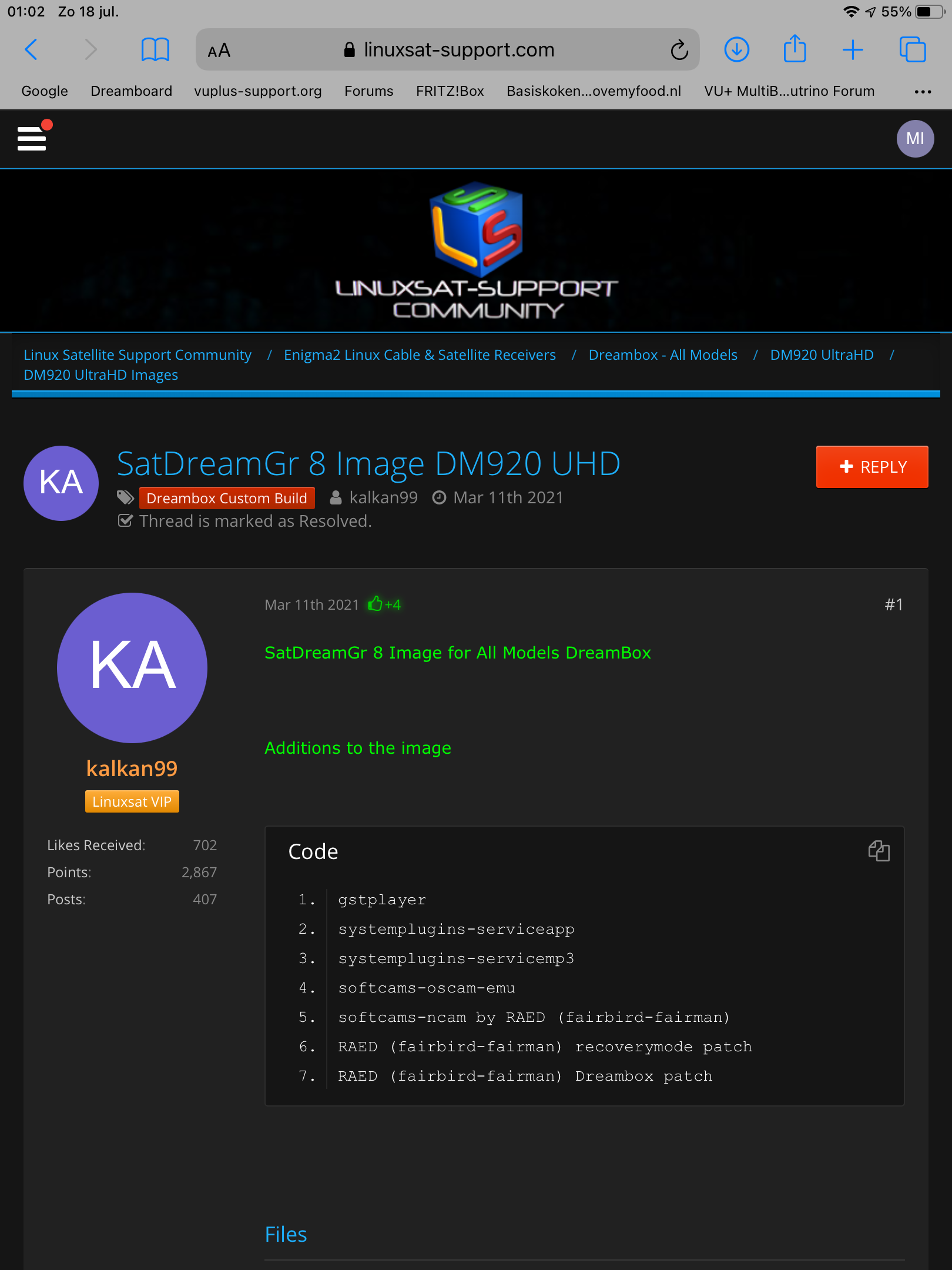Click the +4 likes thumbs-up
The height and width of the screenshot is (1270, 952).
tap(384, 604)
